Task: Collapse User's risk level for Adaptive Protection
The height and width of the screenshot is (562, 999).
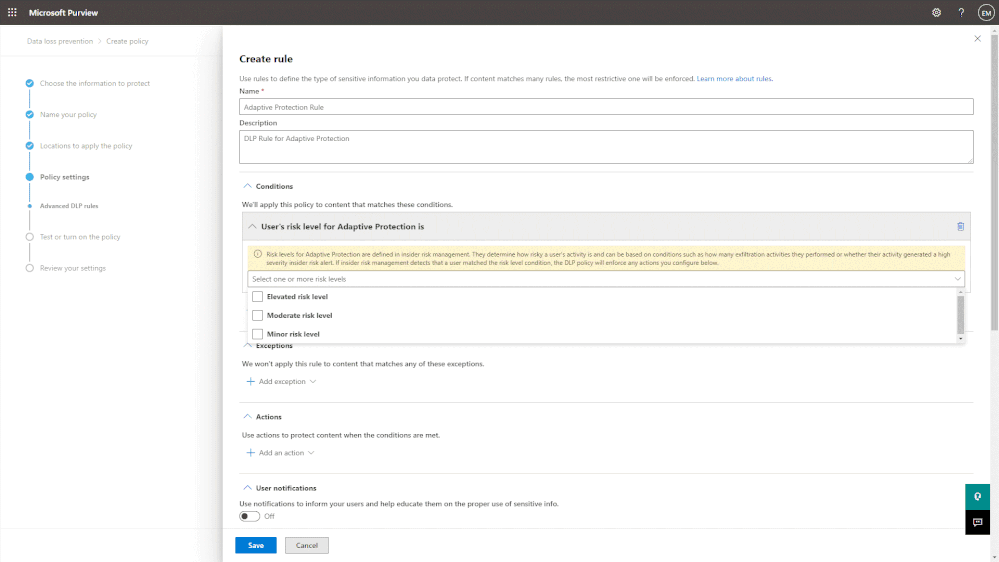Action: click(x=252, y=226)
